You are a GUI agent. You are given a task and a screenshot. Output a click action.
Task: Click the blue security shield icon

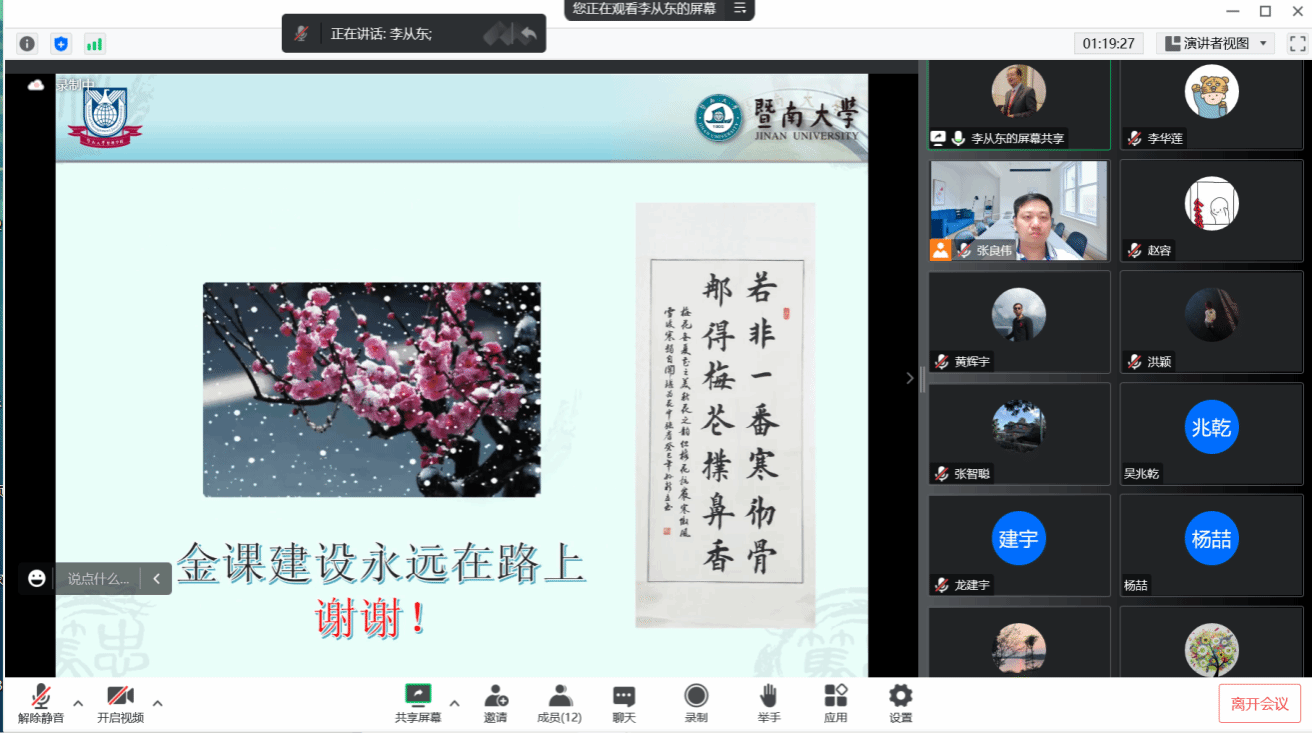61,43
